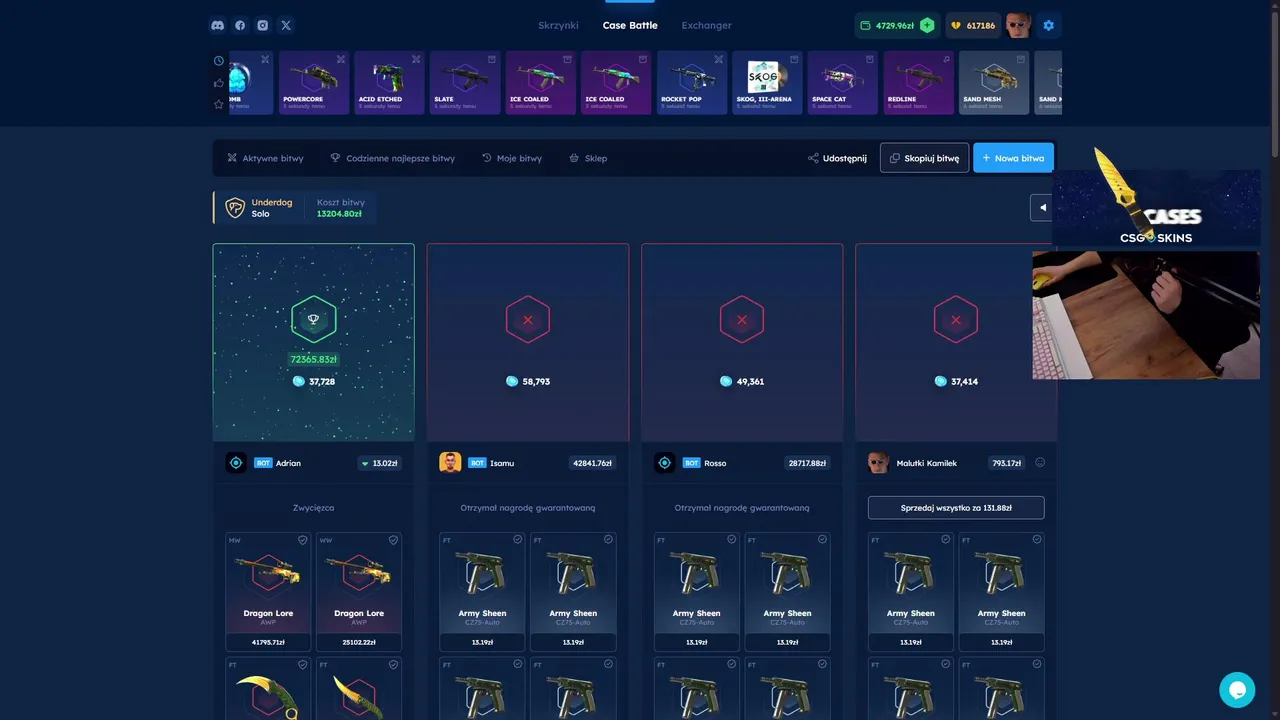Click the heart coins counter 617186
Screen dimensions: 1280x720
tap(973, 25)
